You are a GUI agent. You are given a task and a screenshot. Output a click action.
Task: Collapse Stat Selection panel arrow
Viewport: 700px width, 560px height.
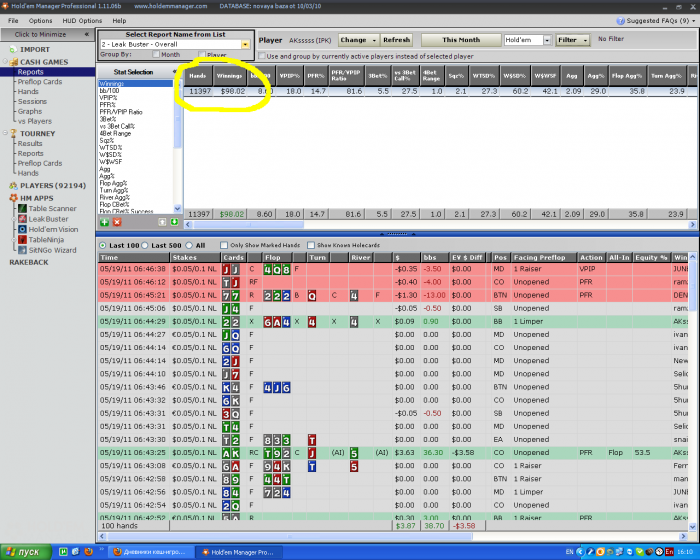(175, 72)
